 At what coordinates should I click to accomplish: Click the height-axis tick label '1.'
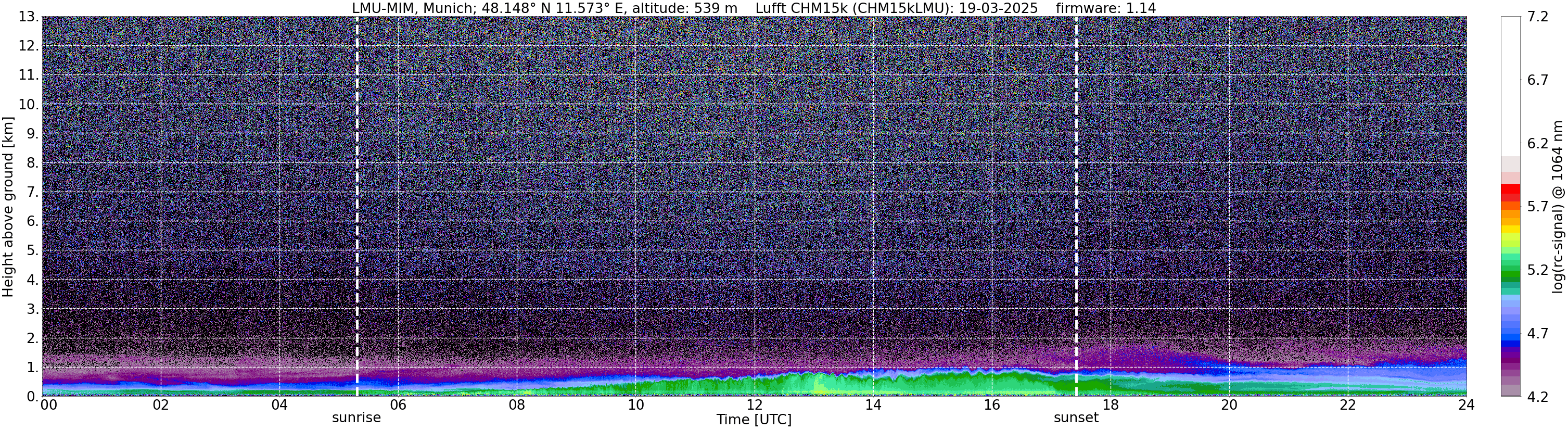tap(33, 367)
